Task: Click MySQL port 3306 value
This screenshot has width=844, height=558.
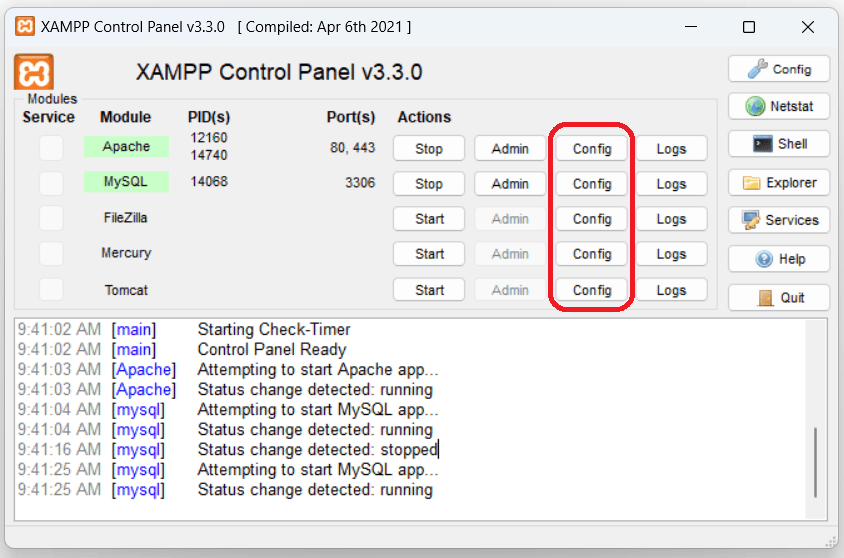Action: point(360,182)
